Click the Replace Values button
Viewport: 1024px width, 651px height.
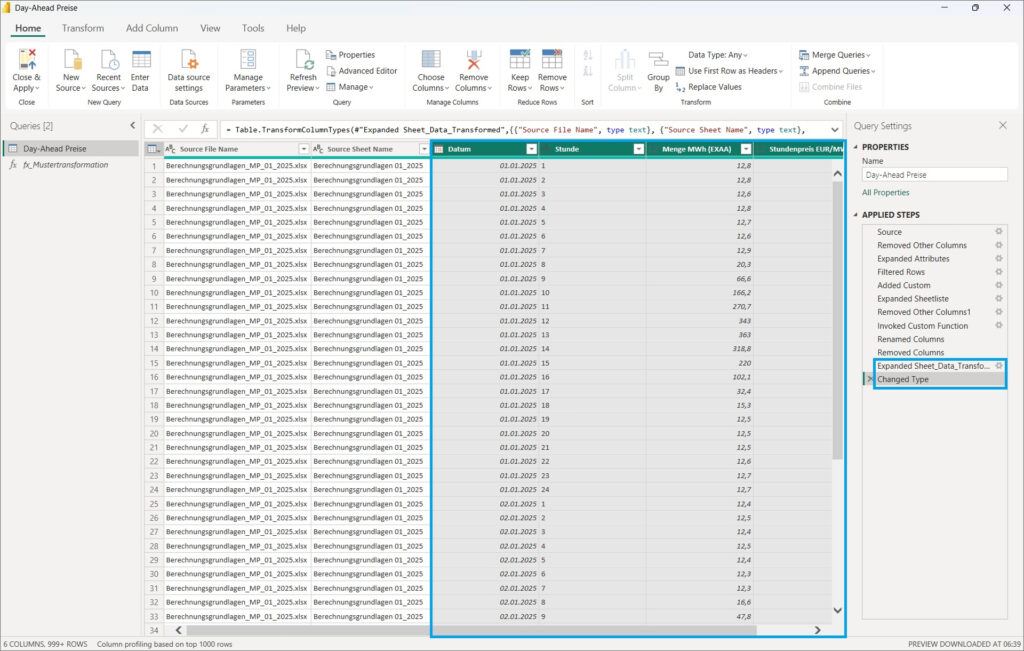tap(709, 87)
